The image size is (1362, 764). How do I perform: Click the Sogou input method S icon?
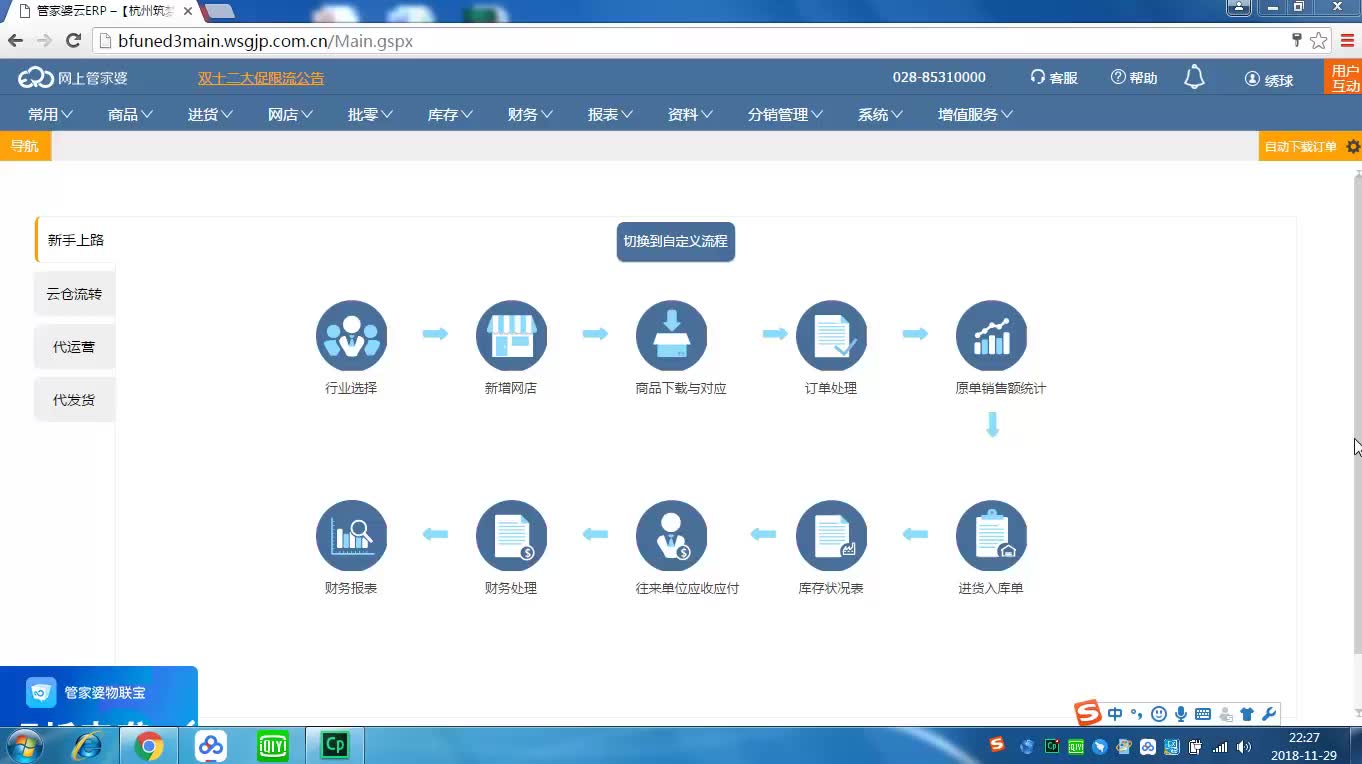[1087, 713]
